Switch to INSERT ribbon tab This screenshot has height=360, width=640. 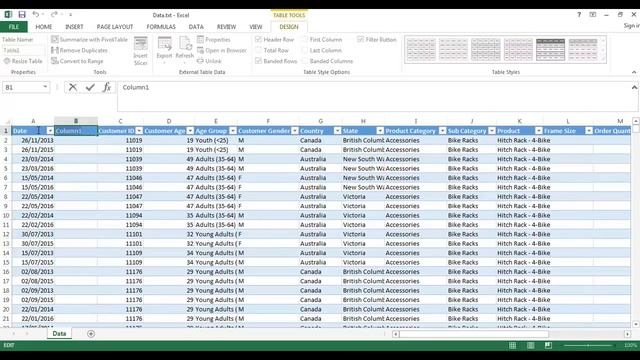(74, 27)
